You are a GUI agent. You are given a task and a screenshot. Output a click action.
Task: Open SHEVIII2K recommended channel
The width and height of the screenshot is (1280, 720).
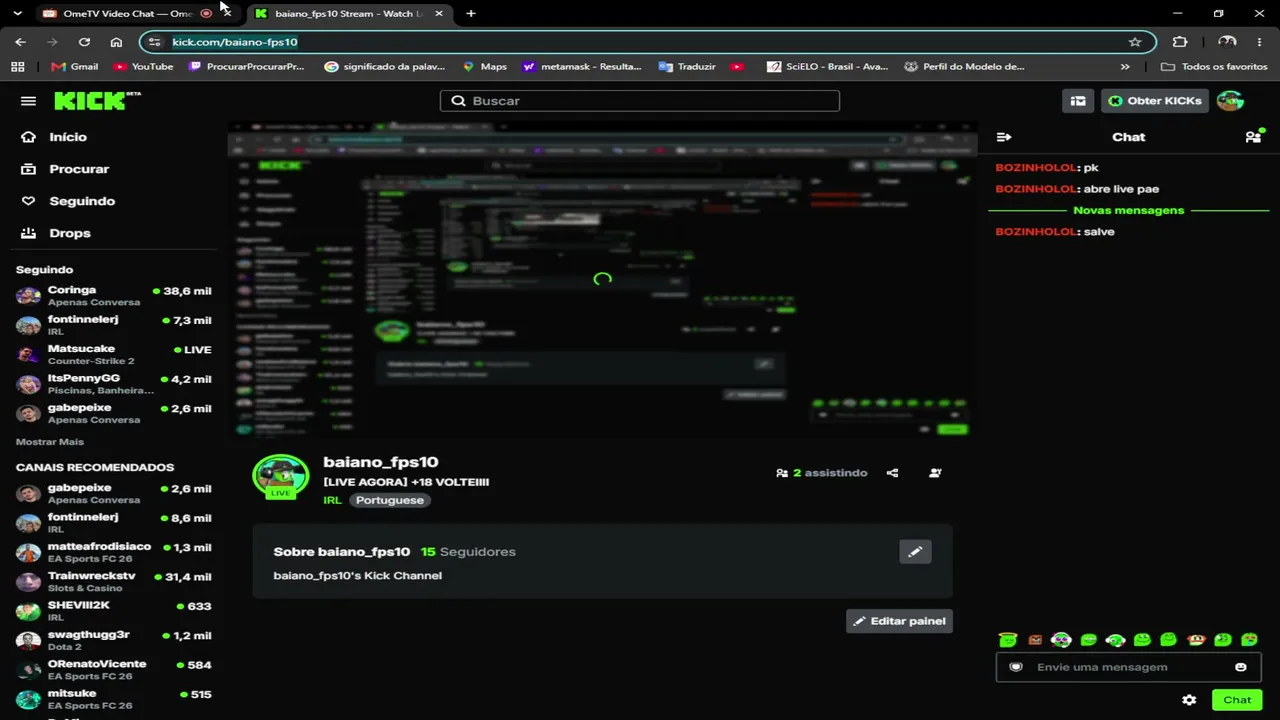[x=114, y=611]
